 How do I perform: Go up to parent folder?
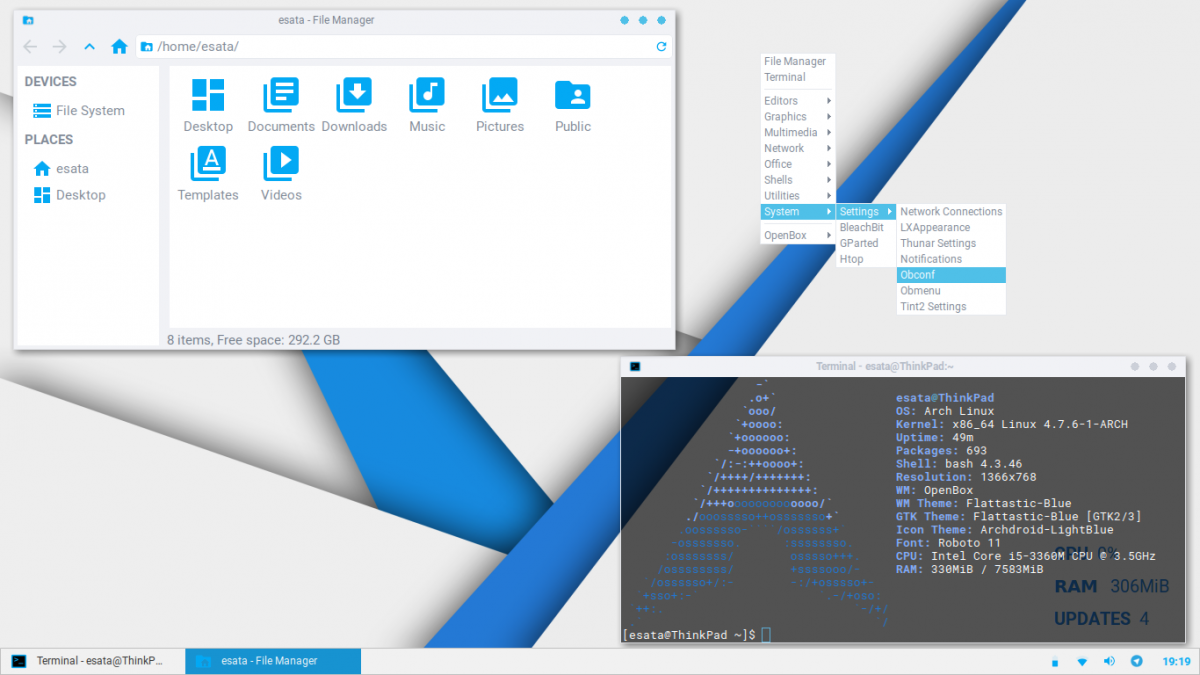coord(90,47)
